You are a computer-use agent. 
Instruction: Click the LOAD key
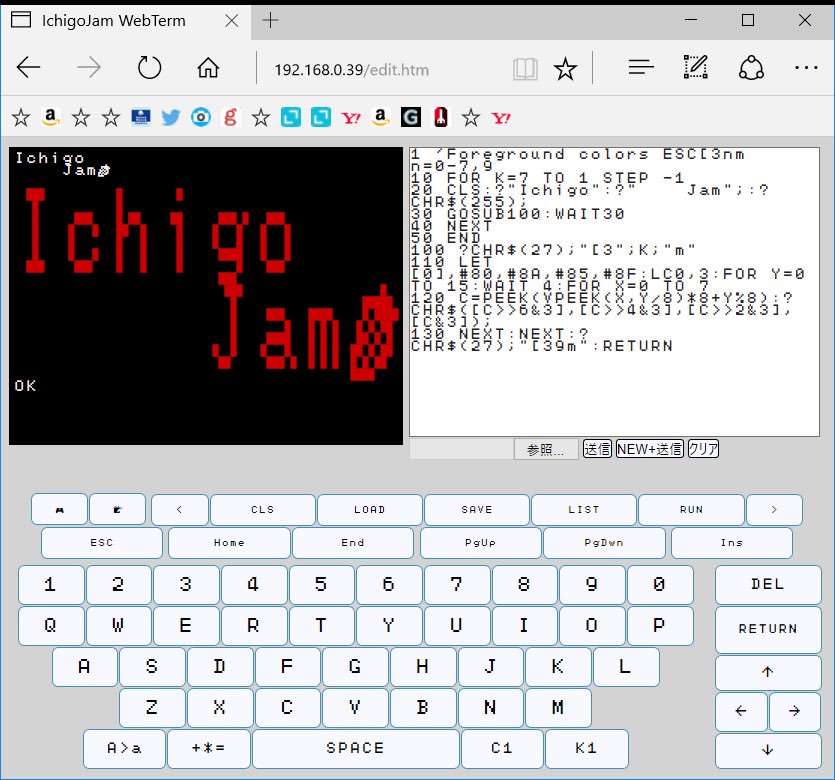[x=370, y=510]
